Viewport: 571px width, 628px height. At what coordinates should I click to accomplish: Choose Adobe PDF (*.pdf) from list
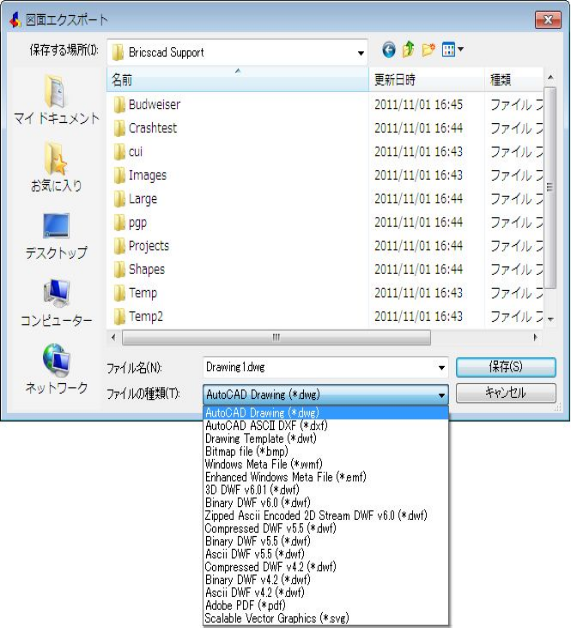245,605
